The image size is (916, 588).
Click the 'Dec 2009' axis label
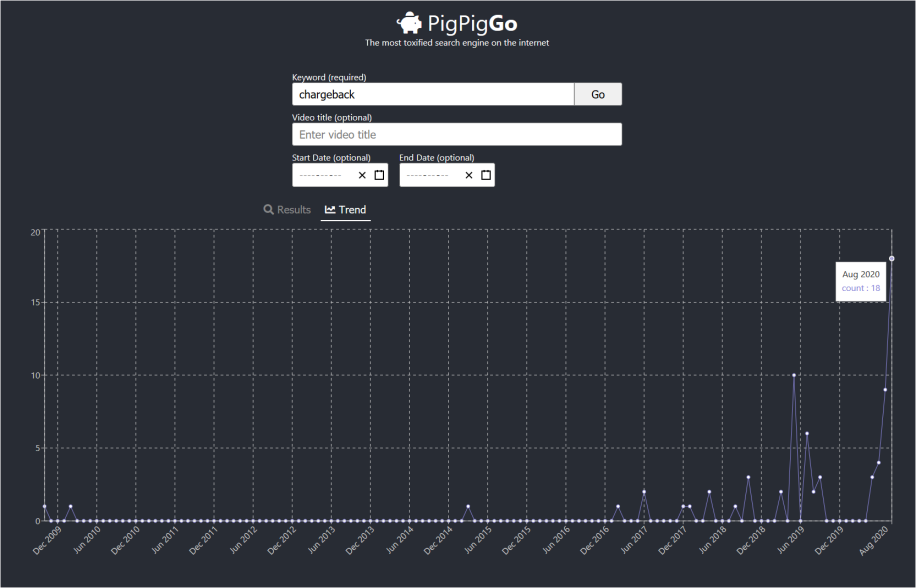pos(47,540)
